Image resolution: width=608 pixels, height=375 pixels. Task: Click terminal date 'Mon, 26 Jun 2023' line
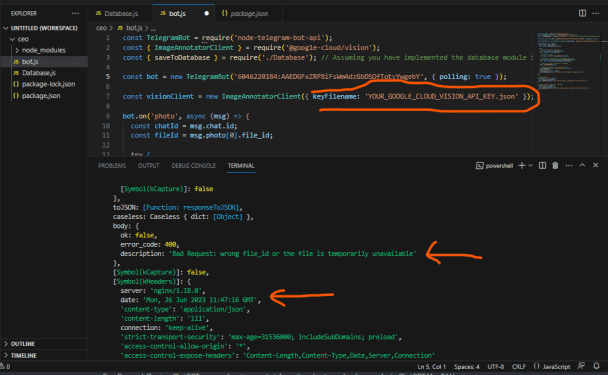[190, 300]
